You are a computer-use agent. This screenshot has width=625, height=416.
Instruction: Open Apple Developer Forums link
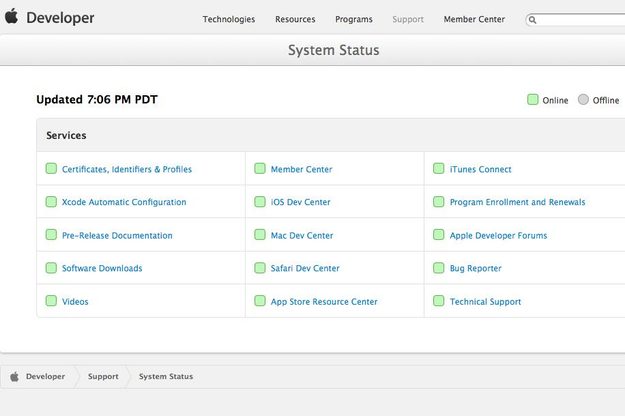pyautogui.click(x=499, y=235)
